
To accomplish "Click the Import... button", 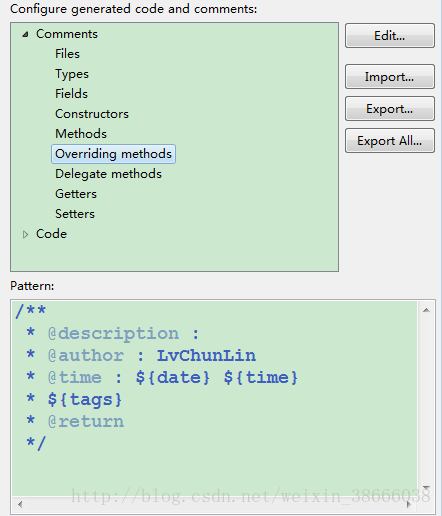I will pyautogui.click(x=390, y=77).
